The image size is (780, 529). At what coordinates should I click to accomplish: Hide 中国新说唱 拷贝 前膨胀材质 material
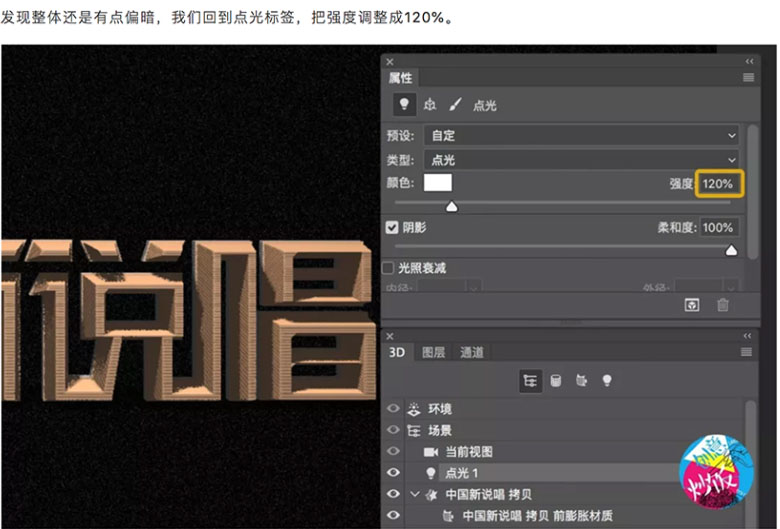tap(393, 515)
